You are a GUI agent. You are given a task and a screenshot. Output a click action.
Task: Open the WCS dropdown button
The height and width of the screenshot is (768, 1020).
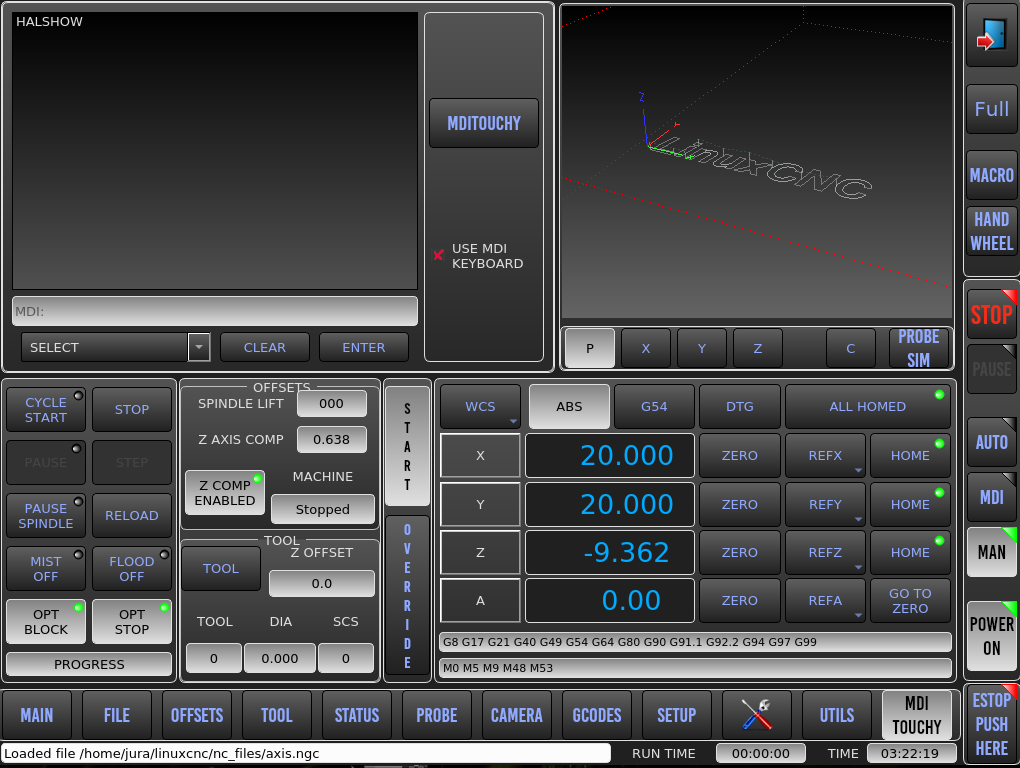coord(481,406)
